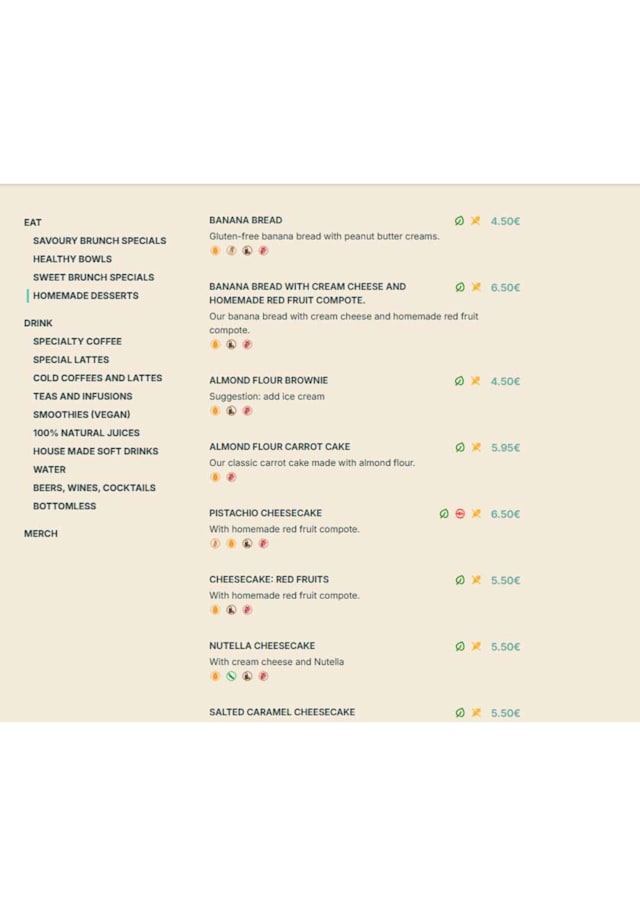Screen dimensions: 640x906
Task: Click the gluten-free wheat icon for Almond Flour Brownie
Action: (x=476, y=381)
